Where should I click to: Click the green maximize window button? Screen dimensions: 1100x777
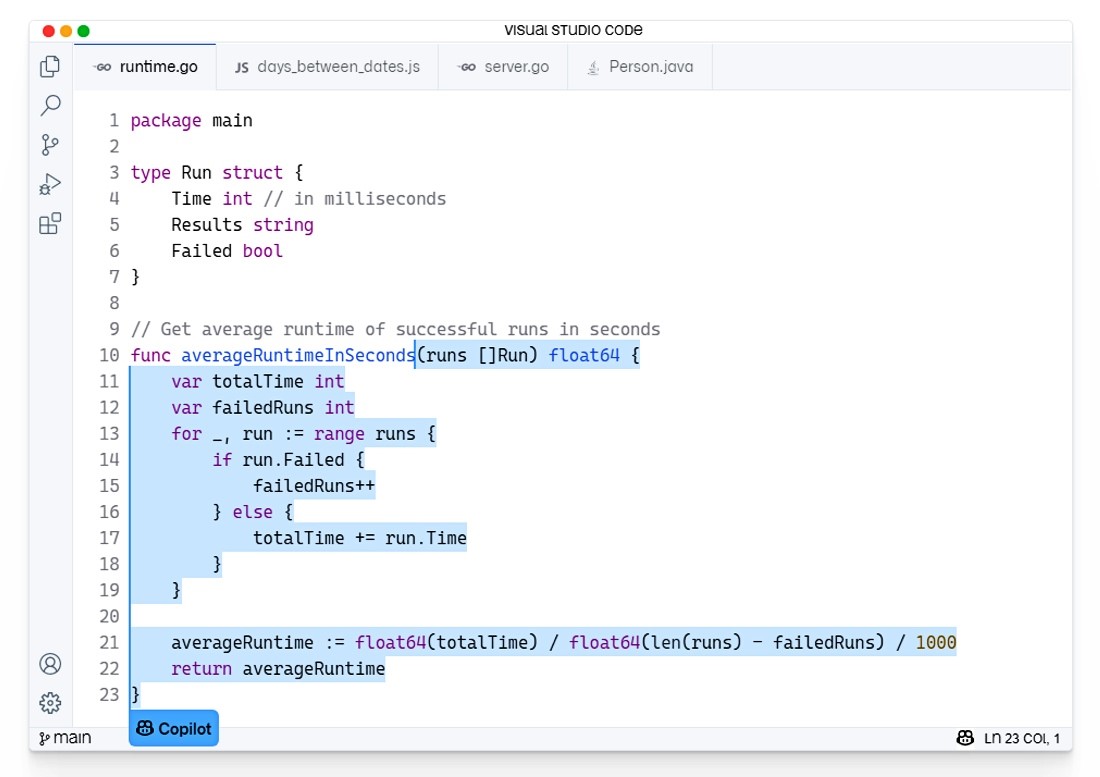tap(83, 31)
